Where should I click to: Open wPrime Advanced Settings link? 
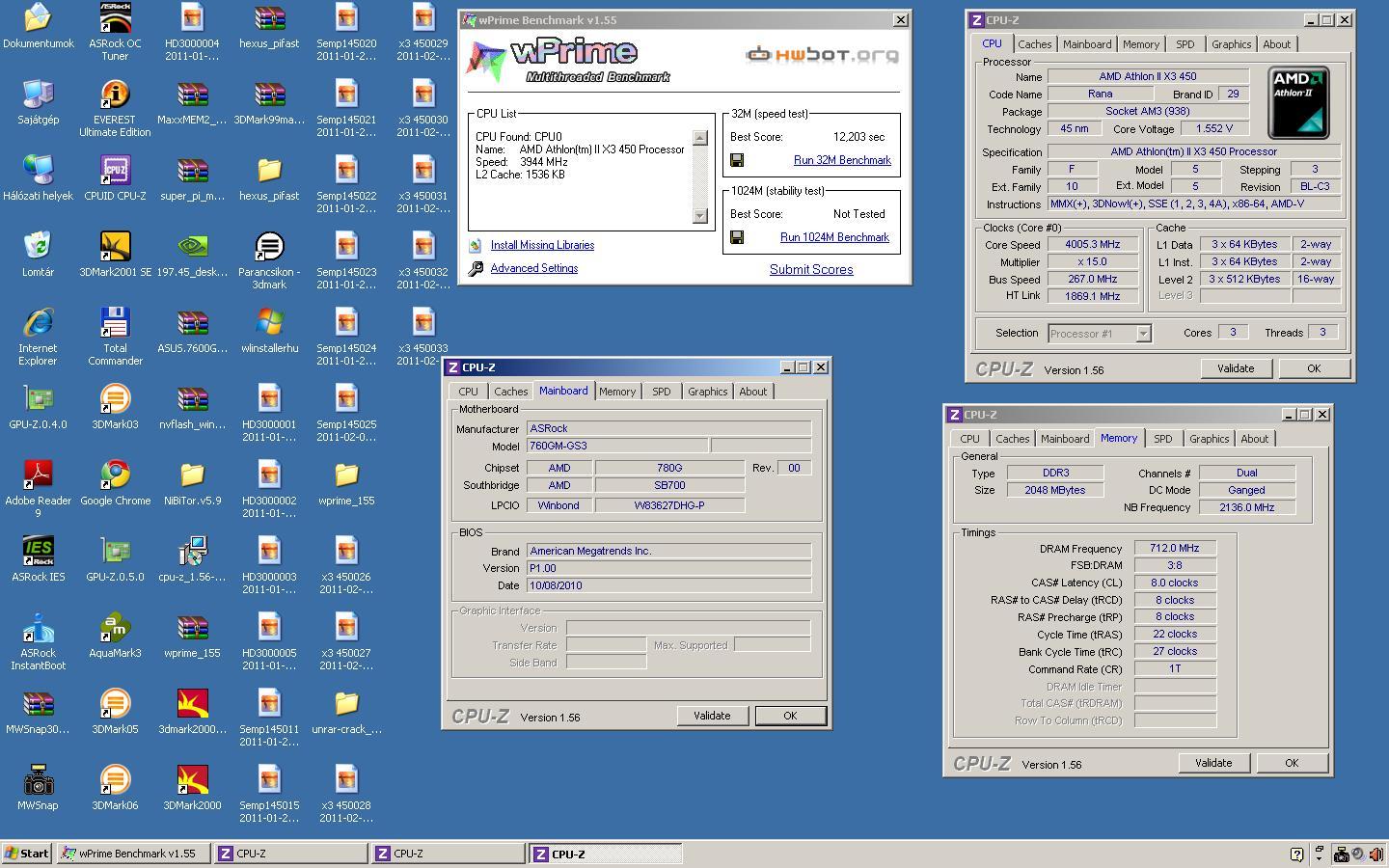pyautogui.click(x=534, y=268)
